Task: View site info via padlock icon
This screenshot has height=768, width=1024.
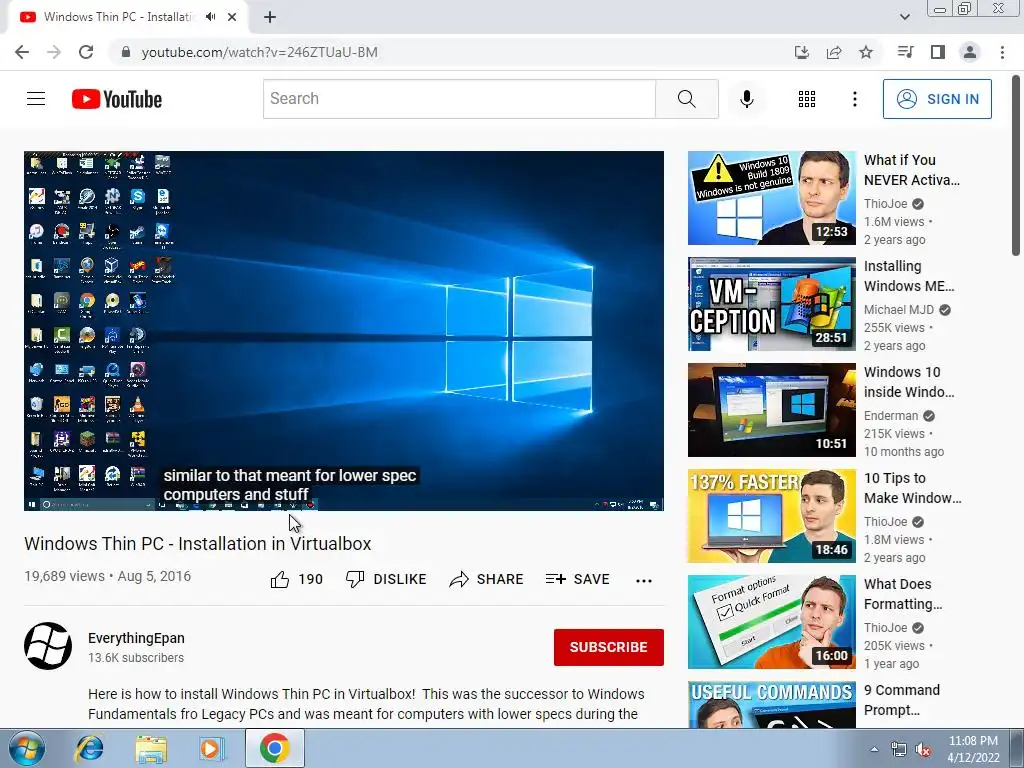Action: (126, 52)
